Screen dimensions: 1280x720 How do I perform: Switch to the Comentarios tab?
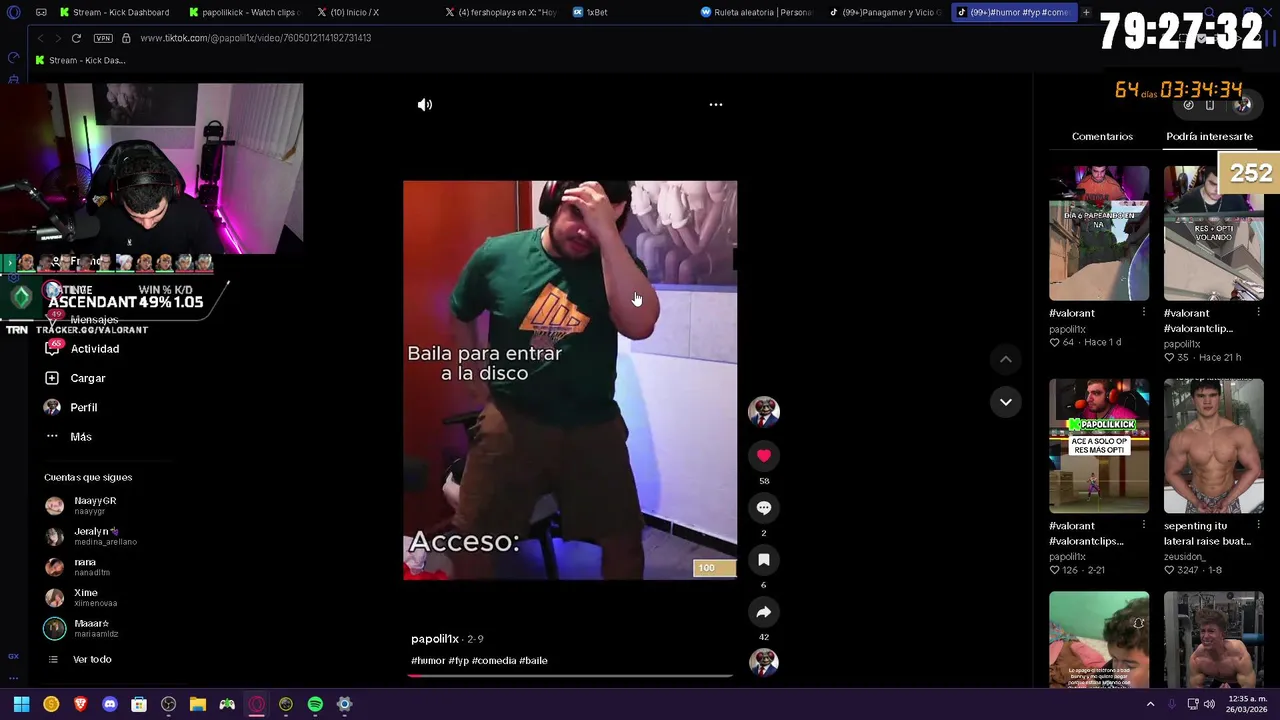tap(1102, 136)
